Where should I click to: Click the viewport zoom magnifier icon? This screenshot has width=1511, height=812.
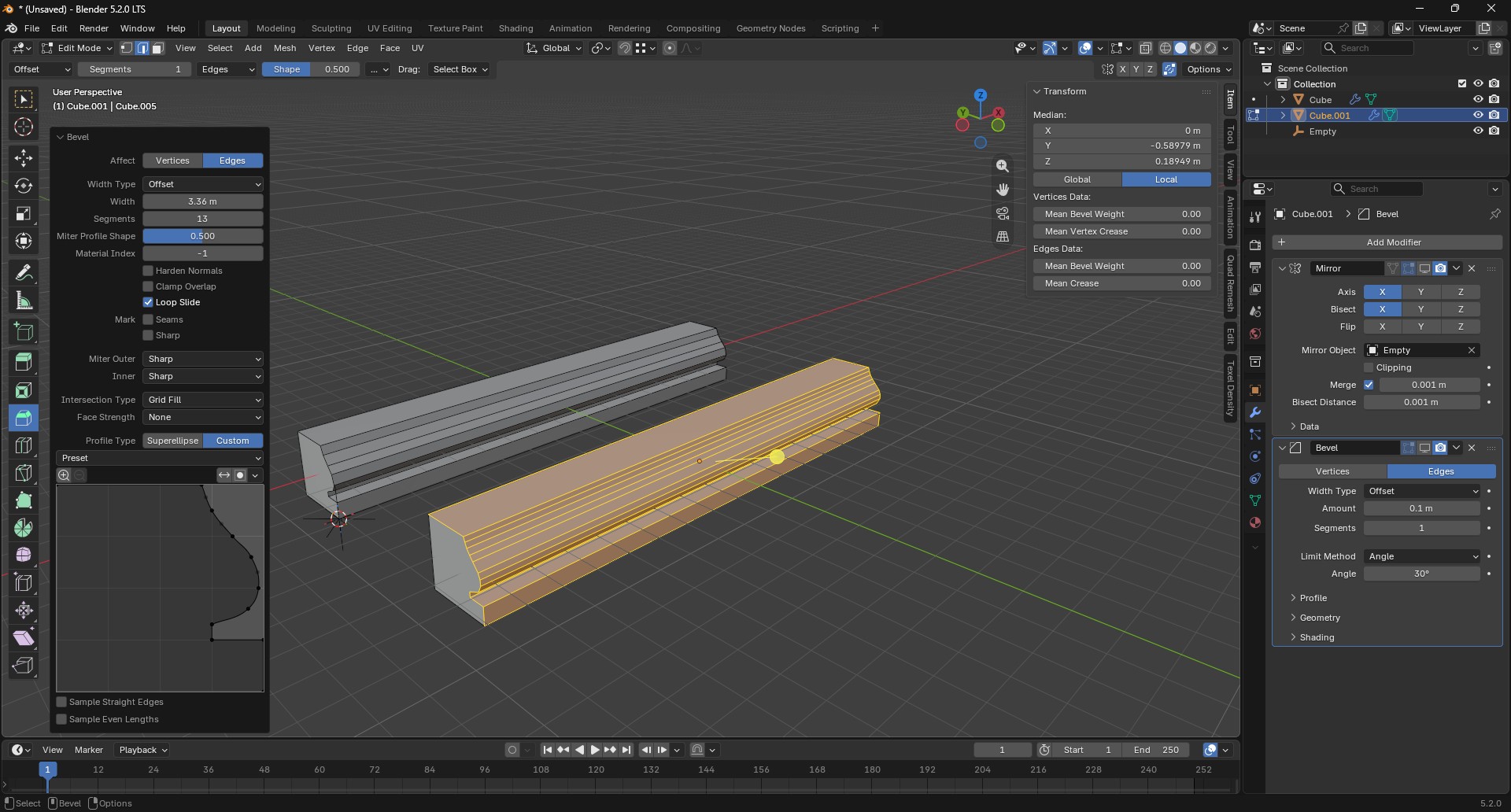1003,166
